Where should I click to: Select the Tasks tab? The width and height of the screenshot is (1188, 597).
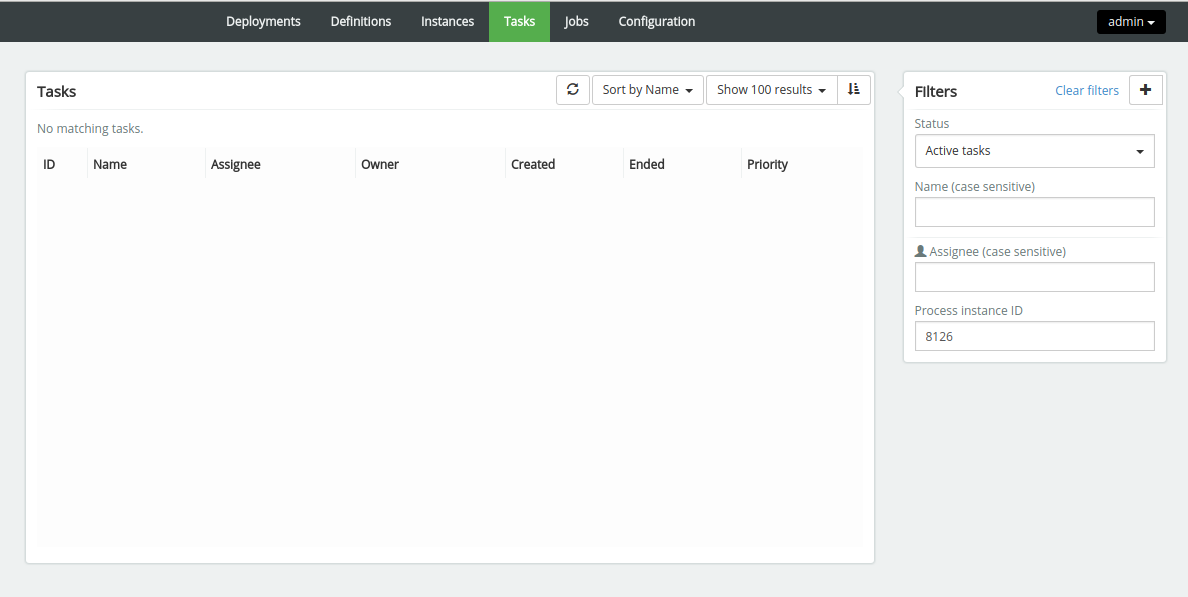point(519,21)
